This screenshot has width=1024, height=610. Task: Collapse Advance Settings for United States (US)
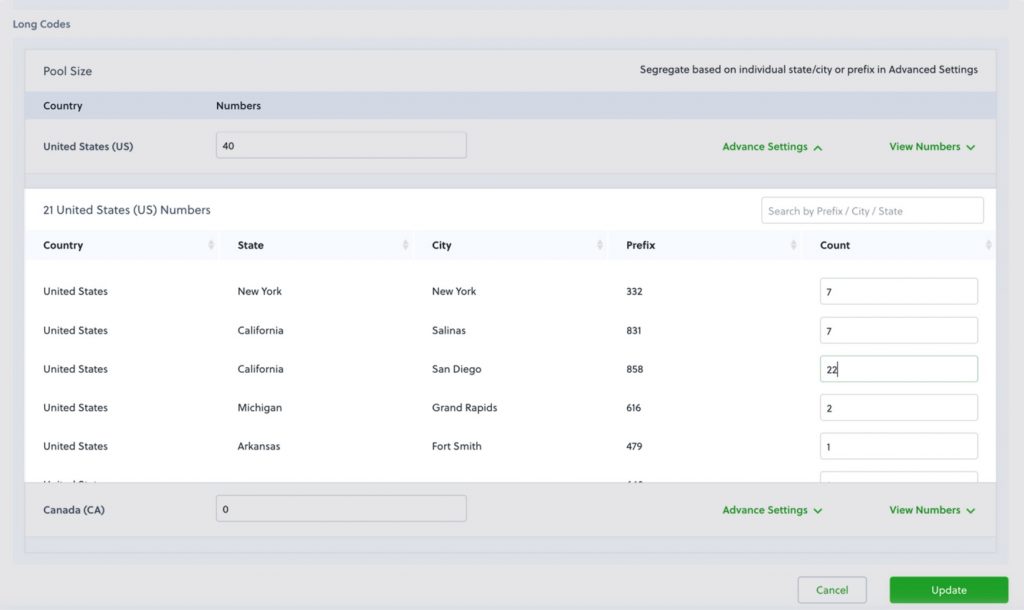tap(770, 146)
